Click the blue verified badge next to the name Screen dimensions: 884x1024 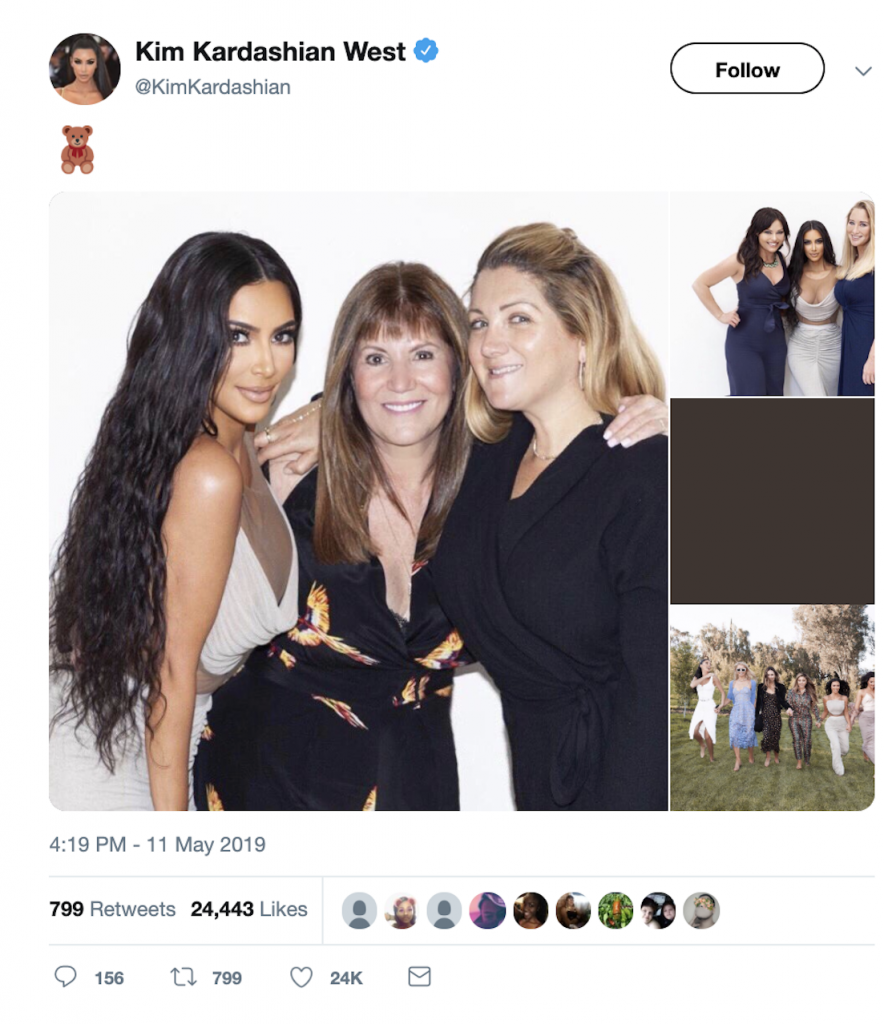pos(426,51)
